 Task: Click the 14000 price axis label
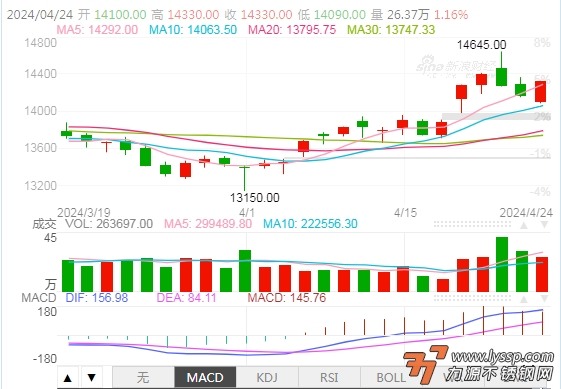[x=40, y=111]
